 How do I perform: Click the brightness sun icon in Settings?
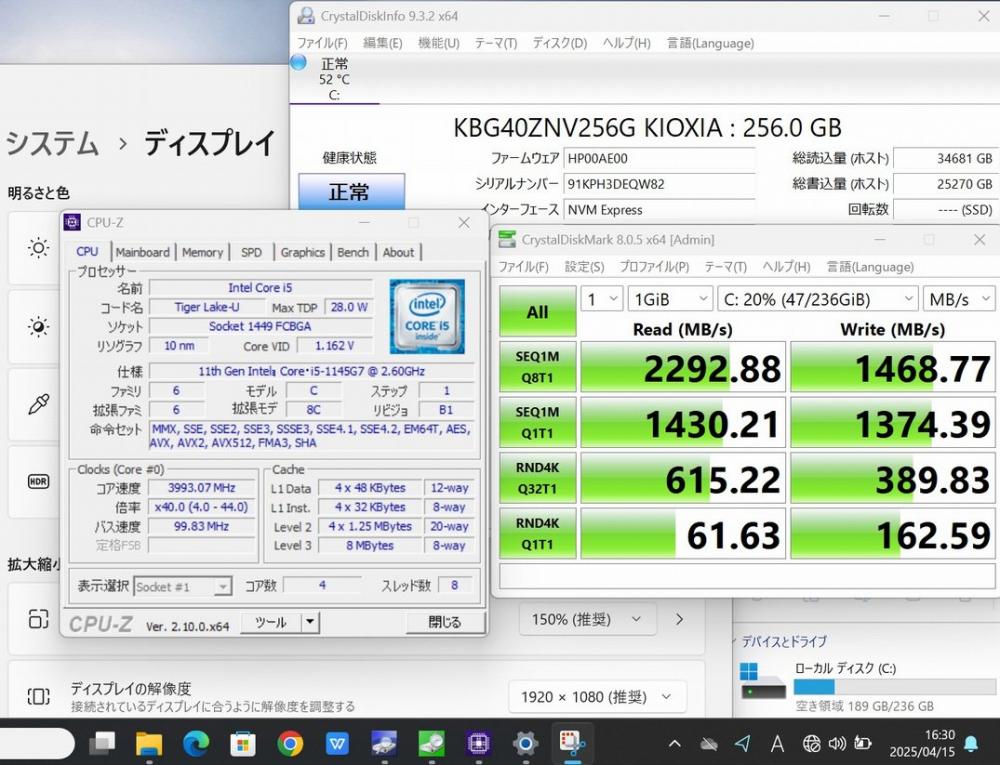coord(38,247)
